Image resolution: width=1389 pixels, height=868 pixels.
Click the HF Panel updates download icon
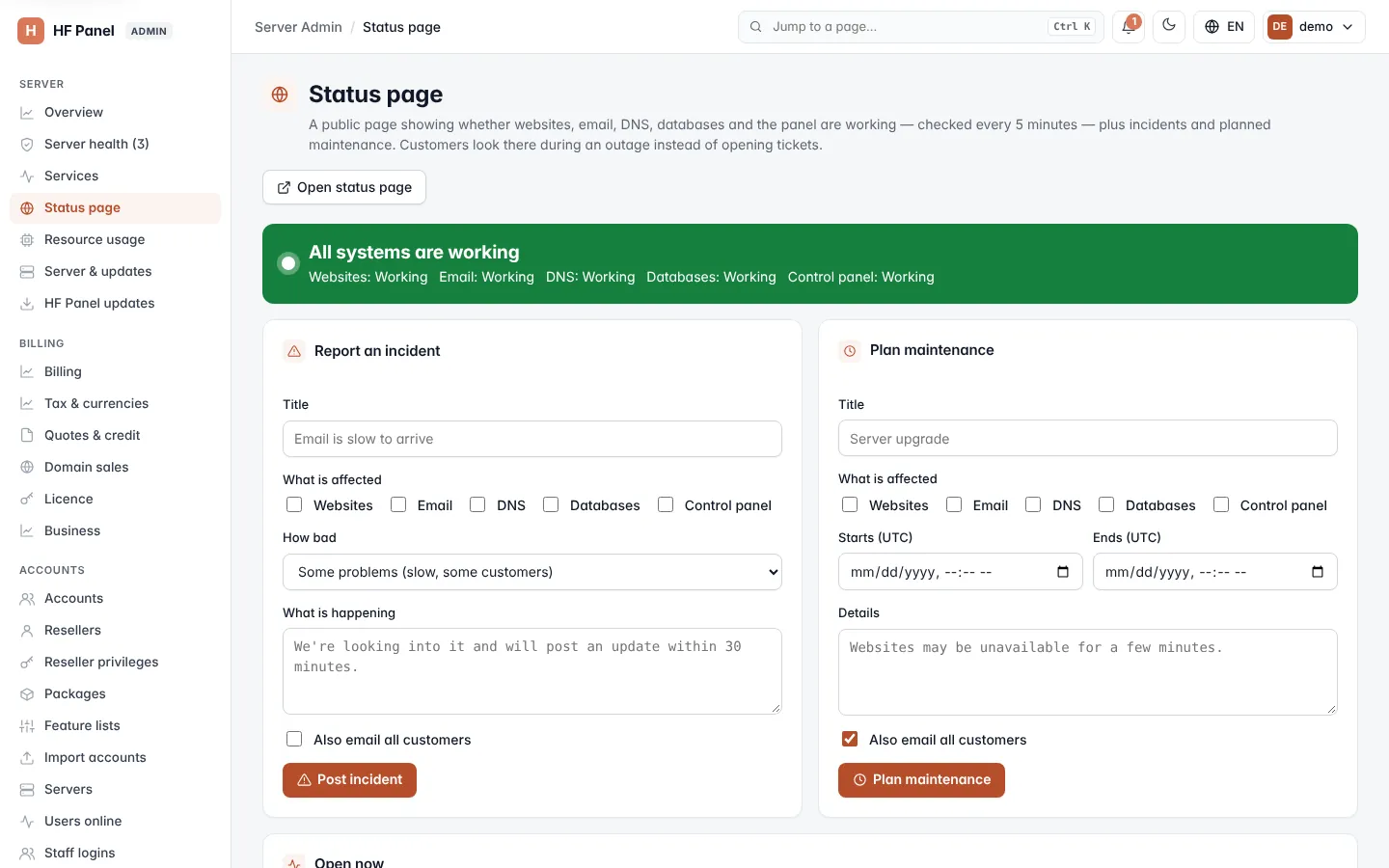tap(27, 304)
